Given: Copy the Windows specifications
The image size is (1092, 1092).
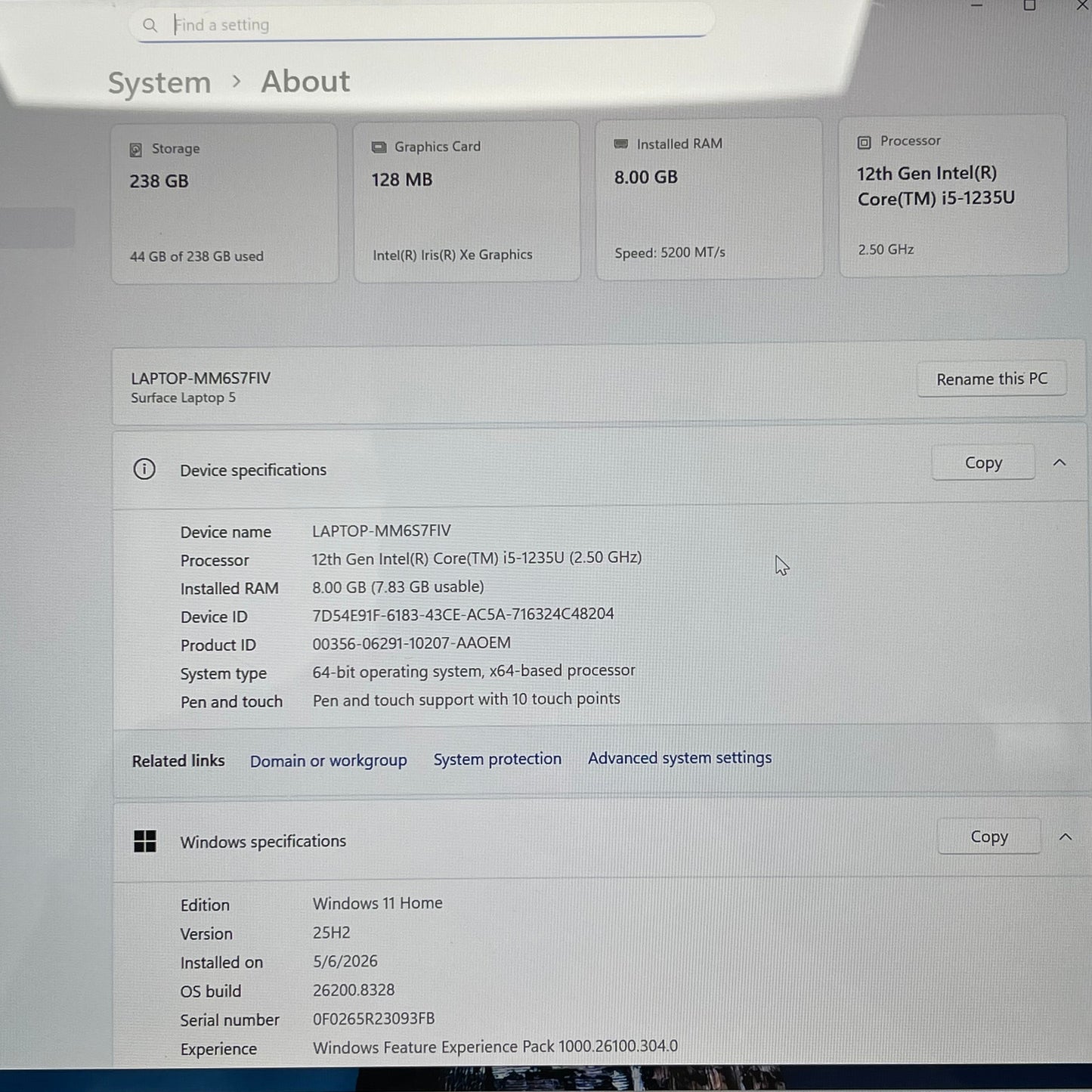Looking at the screenshot, I should pyautogui.click(x=989, y=837).
